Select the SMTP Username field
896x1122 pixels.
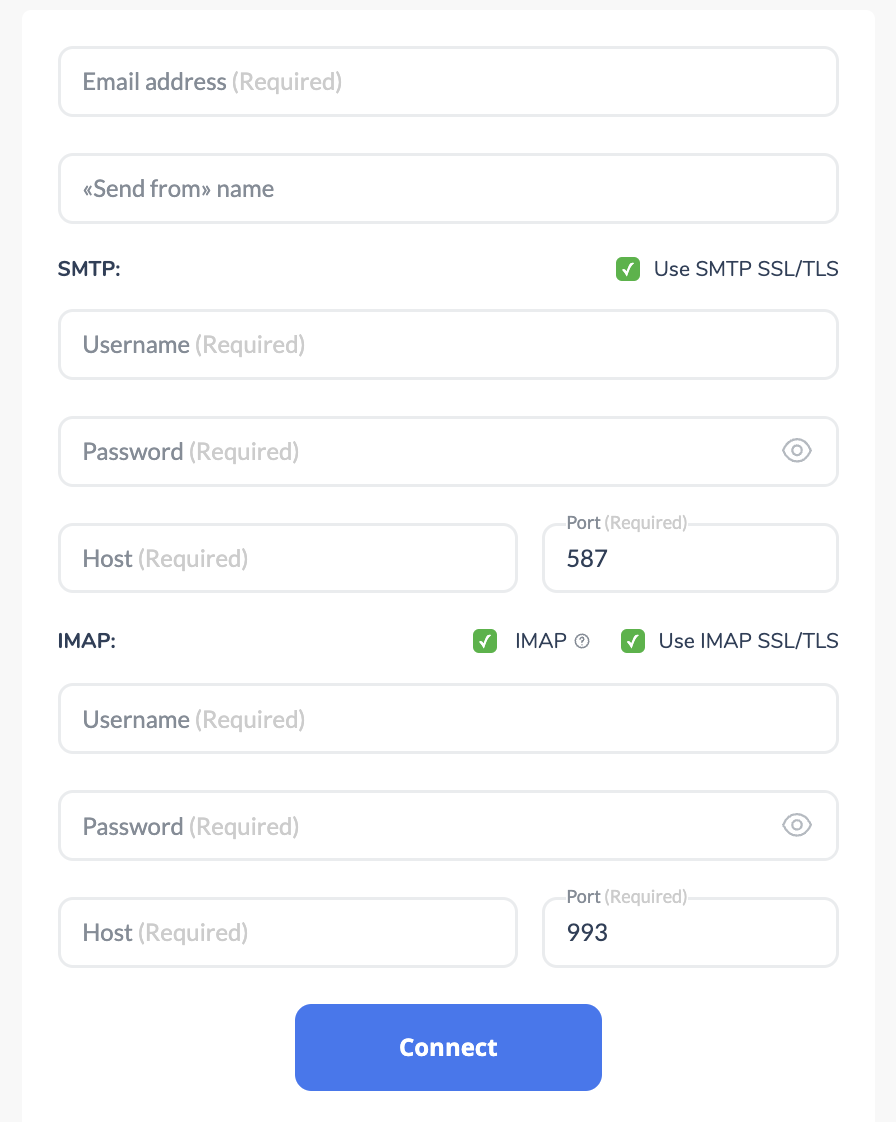[448, 344]
